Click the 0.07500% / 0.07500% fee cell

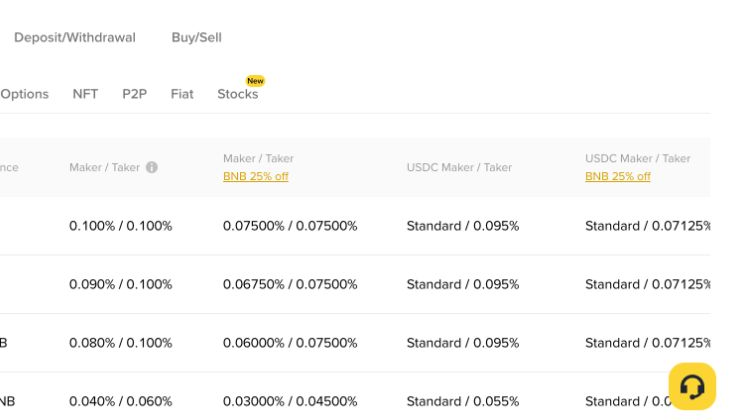pos(290,226)
